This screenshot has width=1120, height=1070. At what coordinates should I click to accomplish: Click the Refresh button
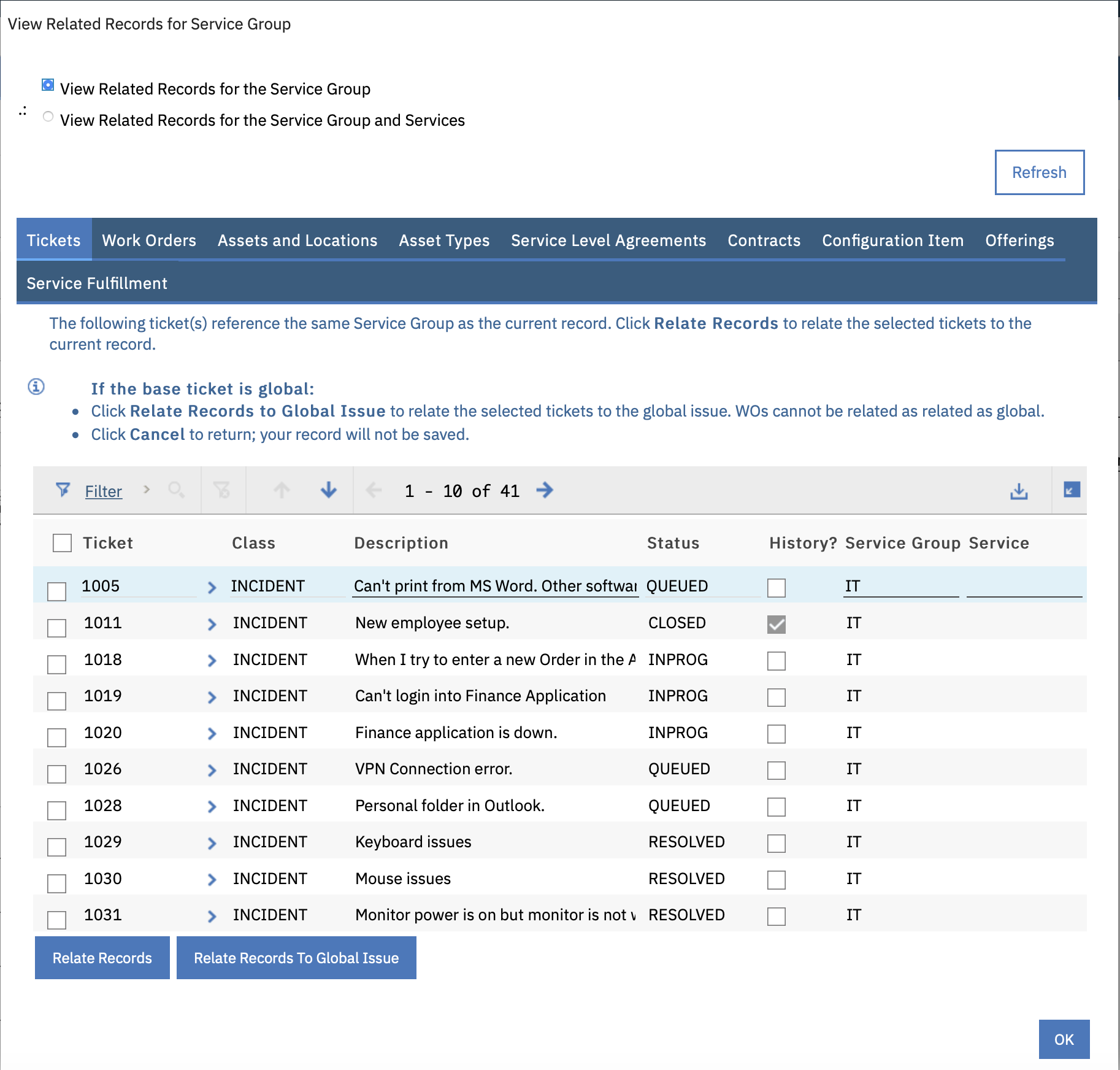pos(1039,172)
